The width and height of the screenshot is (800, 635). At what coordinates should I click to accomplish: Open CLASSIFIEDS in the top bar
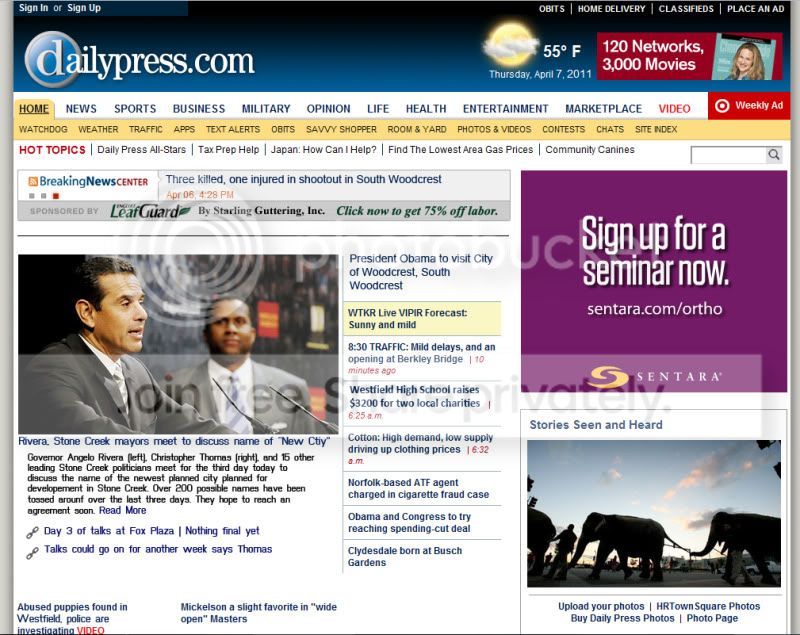point(686,9)
